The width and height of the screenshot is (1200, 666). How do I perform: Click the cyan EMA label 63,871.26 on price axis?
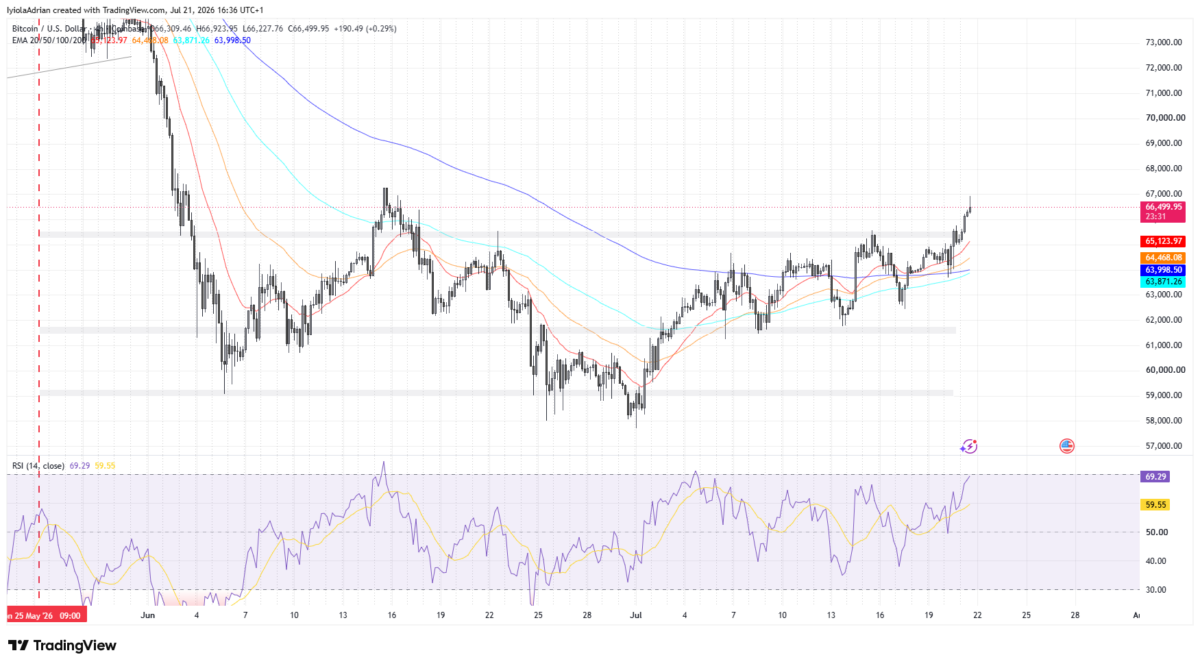[1163, 282]
